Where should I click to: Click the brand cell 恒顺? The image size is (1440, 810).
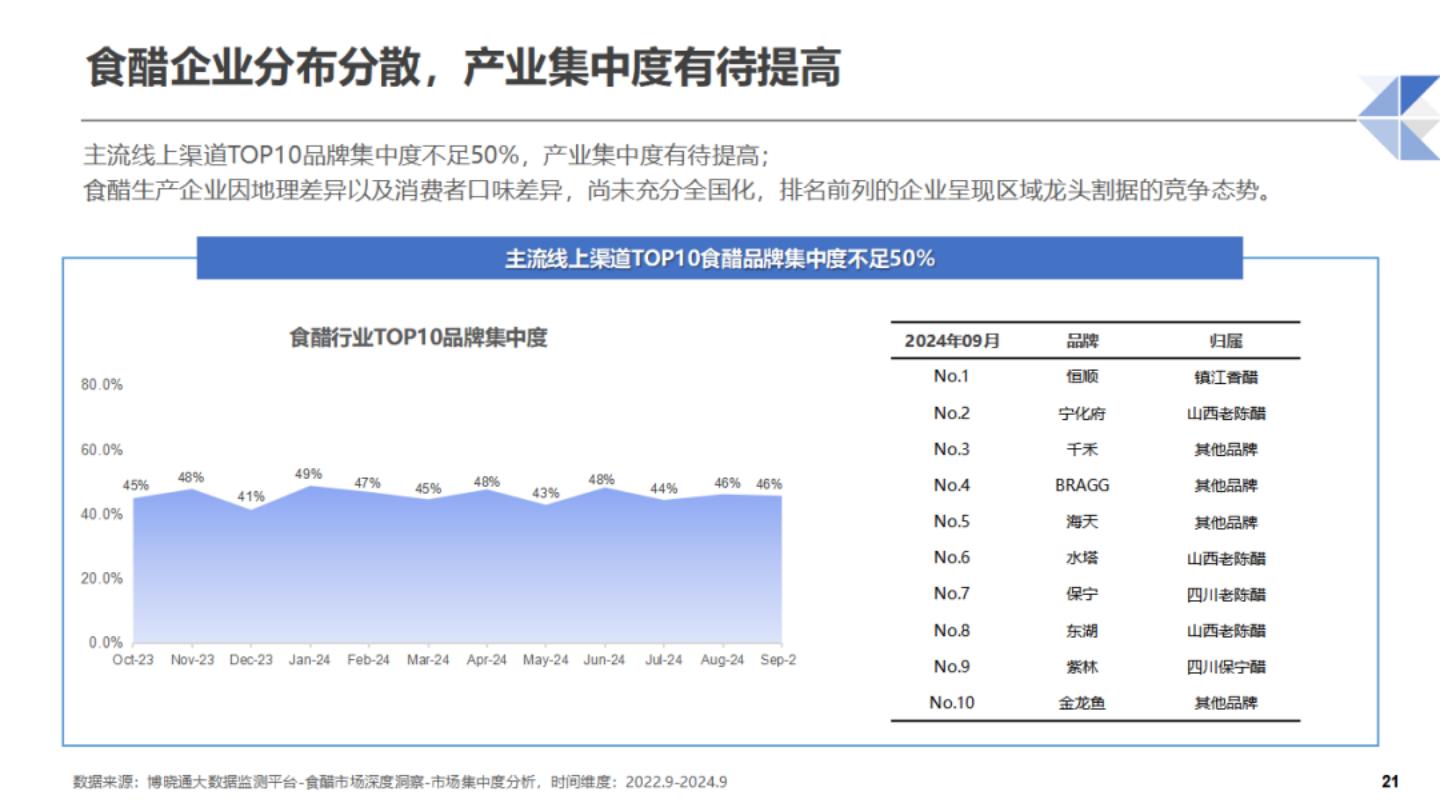(1082, 377)
